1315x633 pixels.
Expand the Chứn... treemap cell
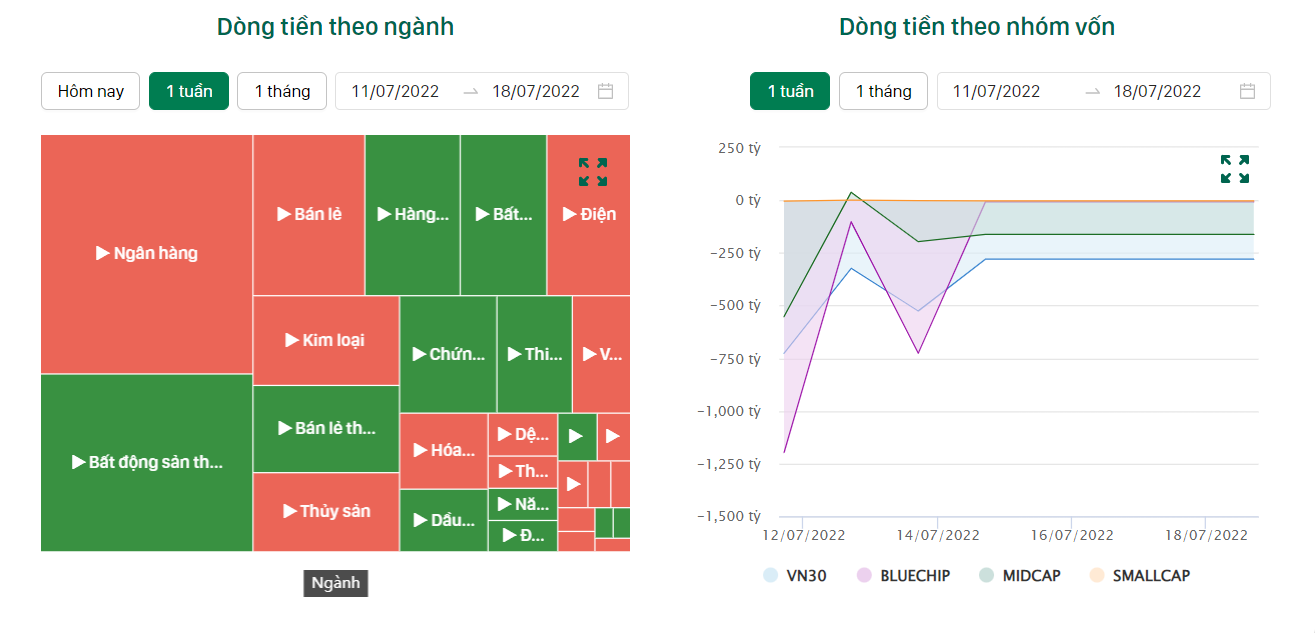(x=448, y=354)
